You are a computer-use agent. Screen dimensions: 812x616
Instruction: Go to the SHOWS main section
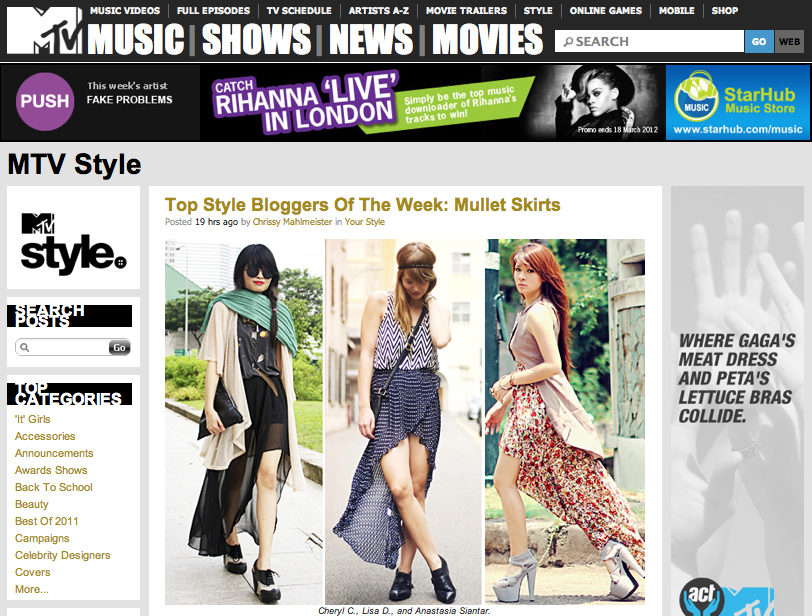(256, 40)
